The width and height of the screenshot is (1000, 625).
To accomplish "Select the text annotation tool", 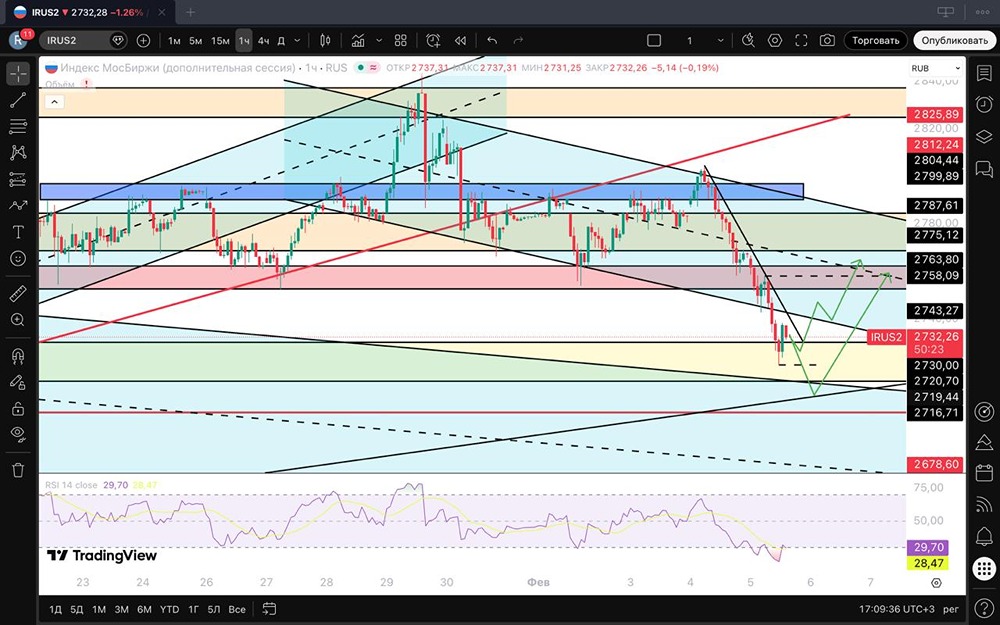I will pyautogui.click(x=18, y=232).
